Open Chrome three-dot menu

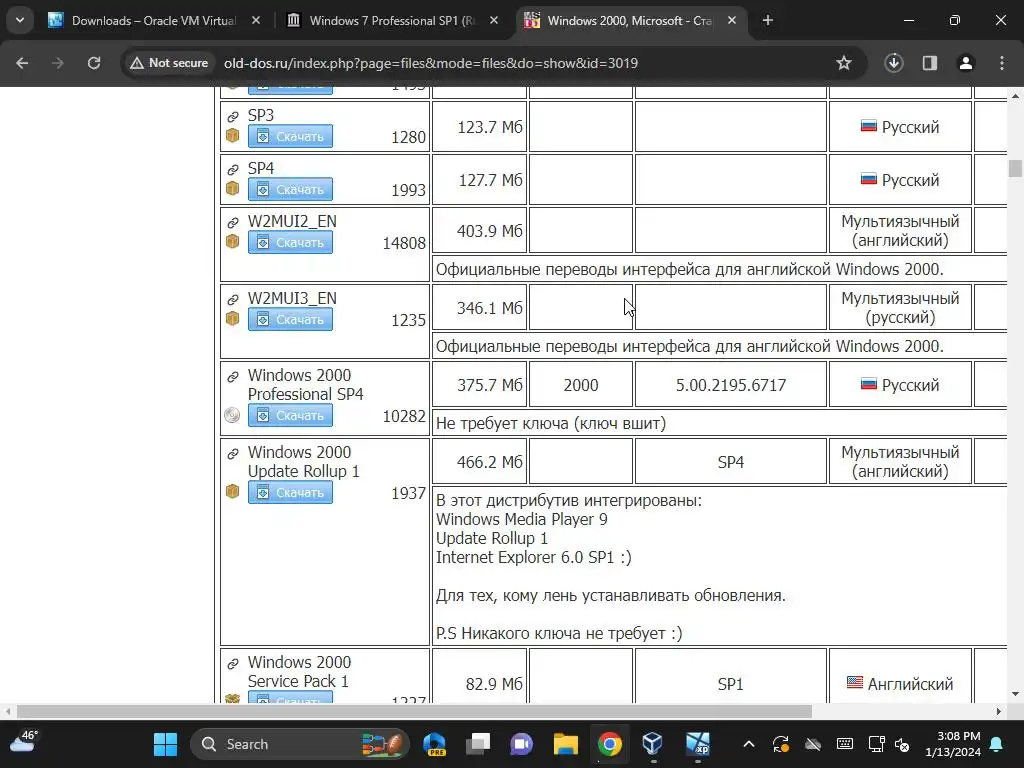pyautogui.click(x=1002, y=63)
